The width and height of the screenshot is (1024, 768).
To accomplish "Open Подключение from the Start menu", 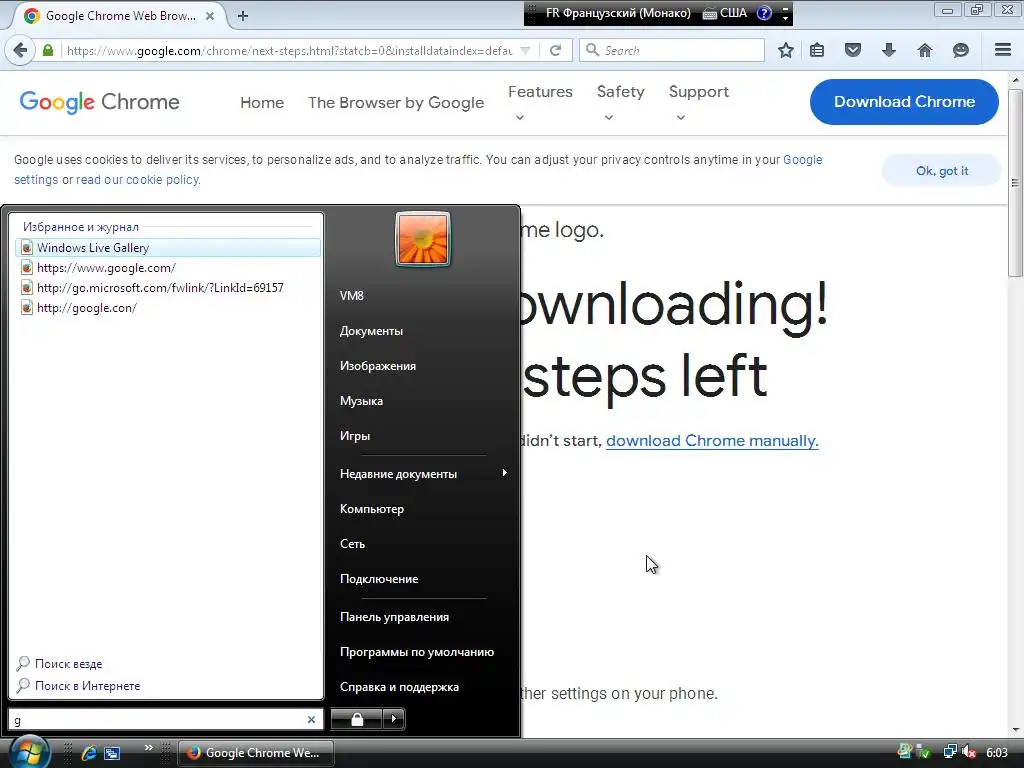I will [x=379, y=579].
